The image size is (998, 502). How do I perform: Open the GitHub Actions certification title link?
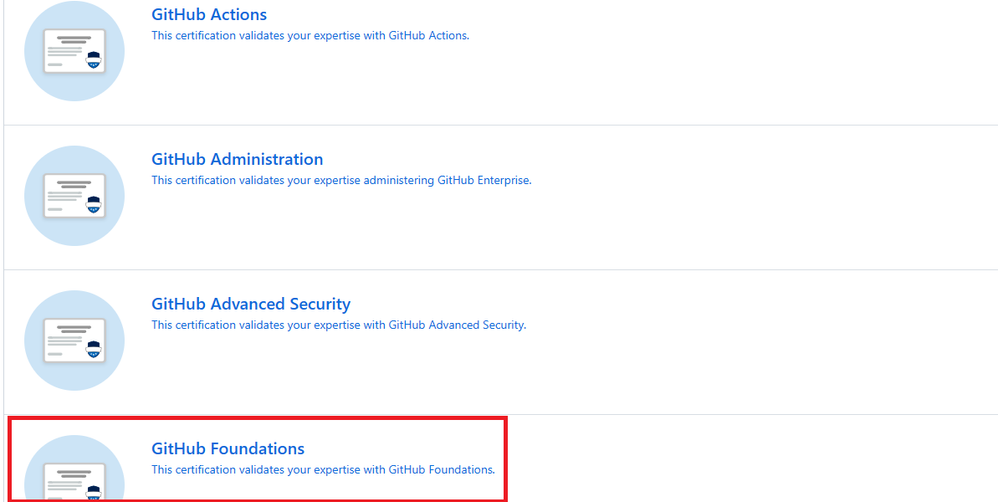coord(209,15)
